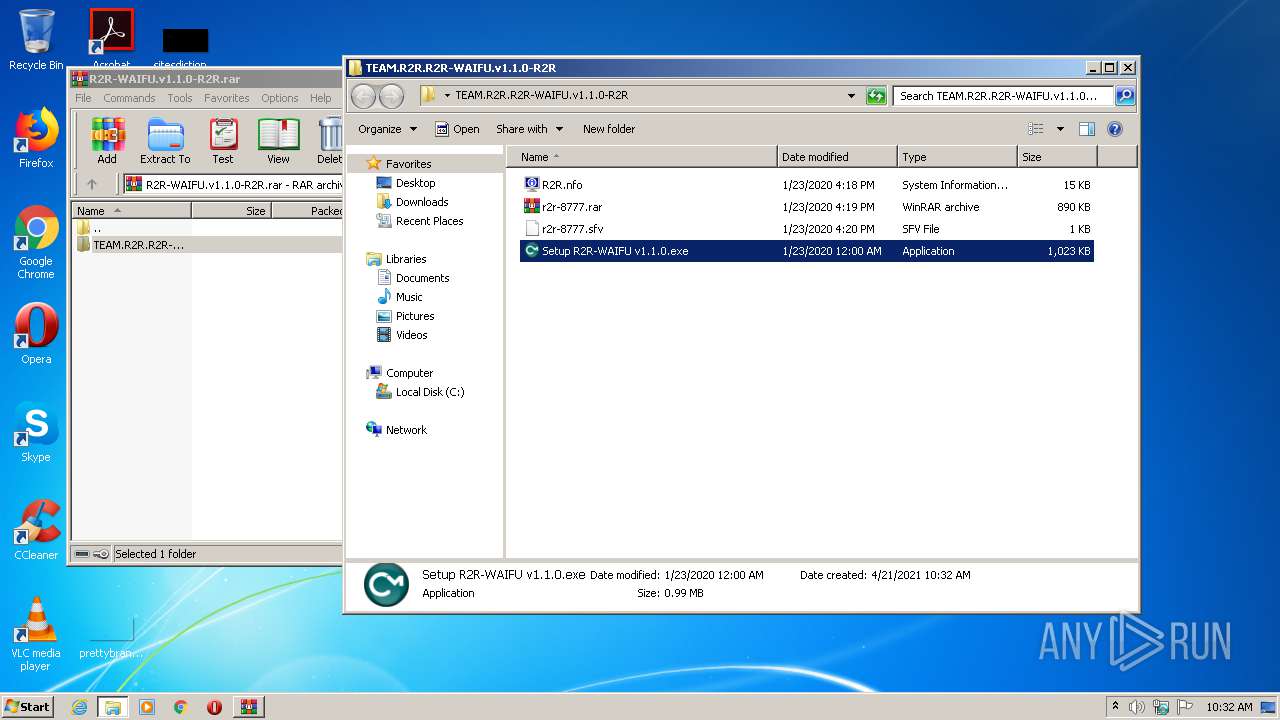1280x720 pixels.
Task: Click the New folder button
Action: point(608,129)
